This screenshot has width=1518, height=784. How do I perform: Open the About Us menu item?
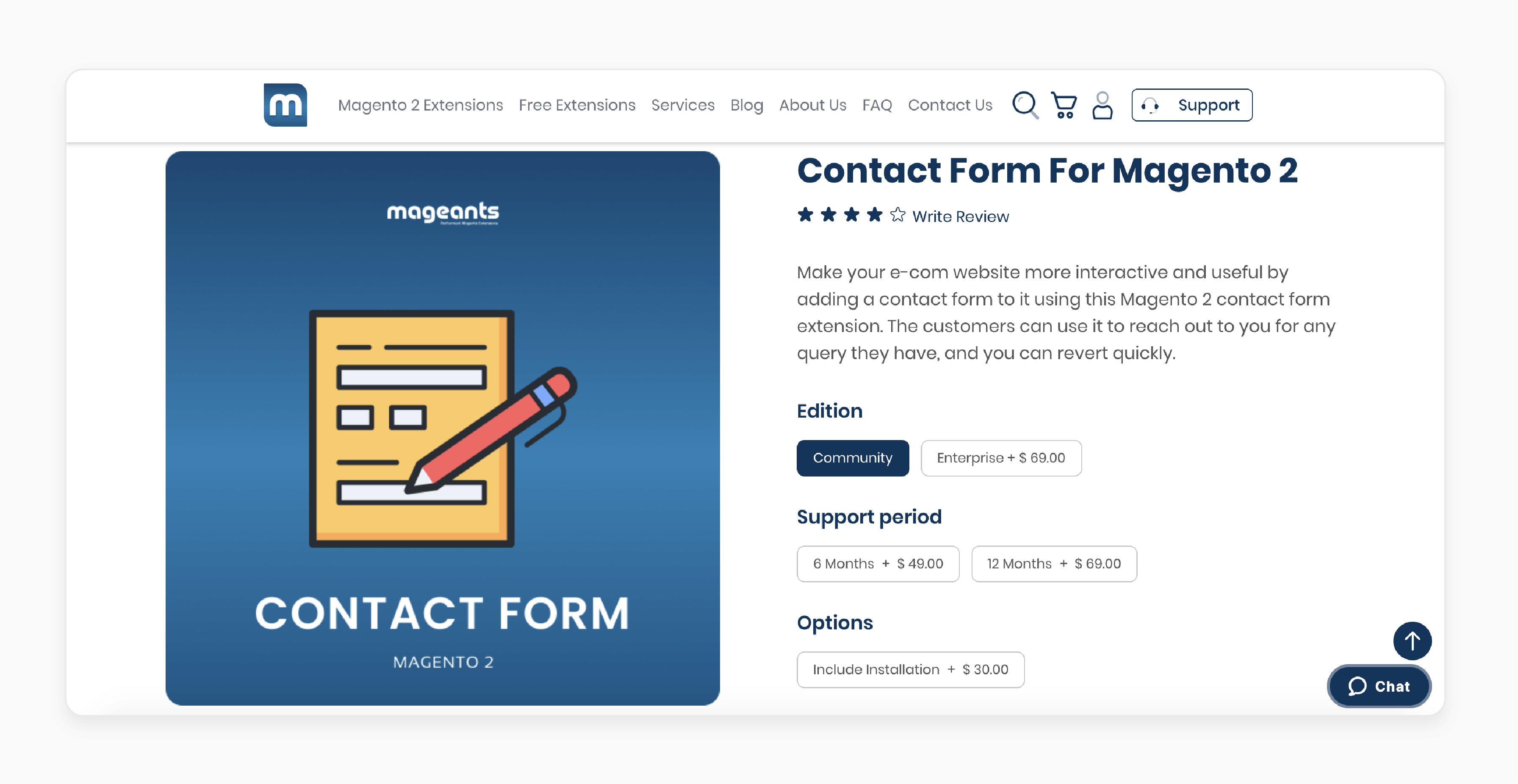pyautogui.click(x=813, y=104)
